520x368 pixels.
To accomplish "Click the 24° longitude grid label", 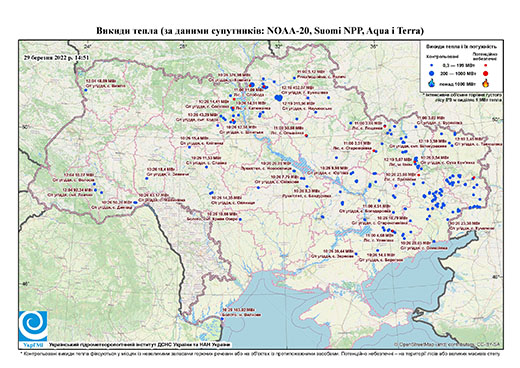I will tap(88, 46).
